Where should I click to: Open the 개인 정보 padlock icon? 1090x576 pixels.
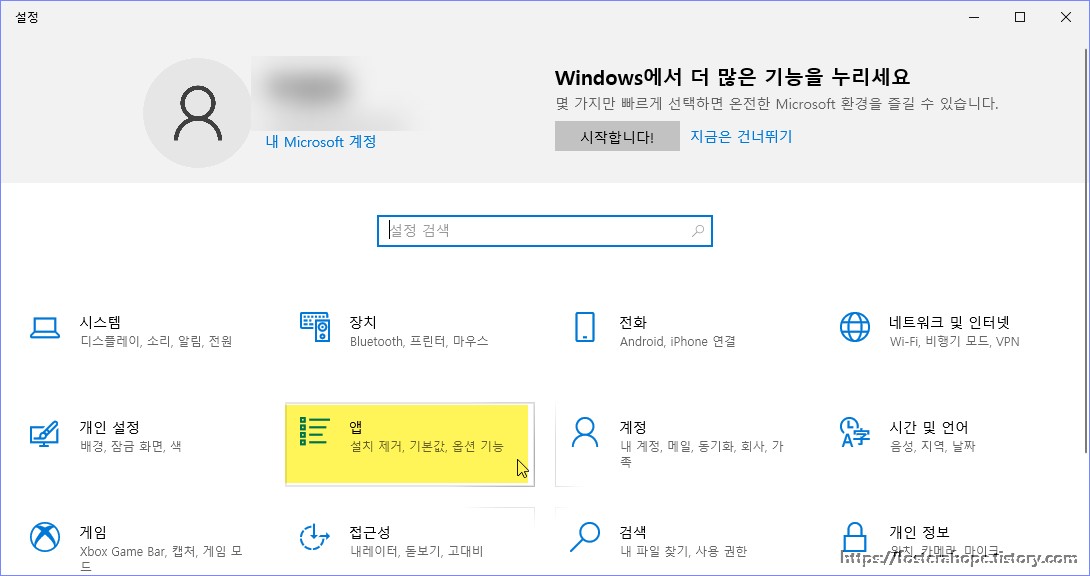854,538
